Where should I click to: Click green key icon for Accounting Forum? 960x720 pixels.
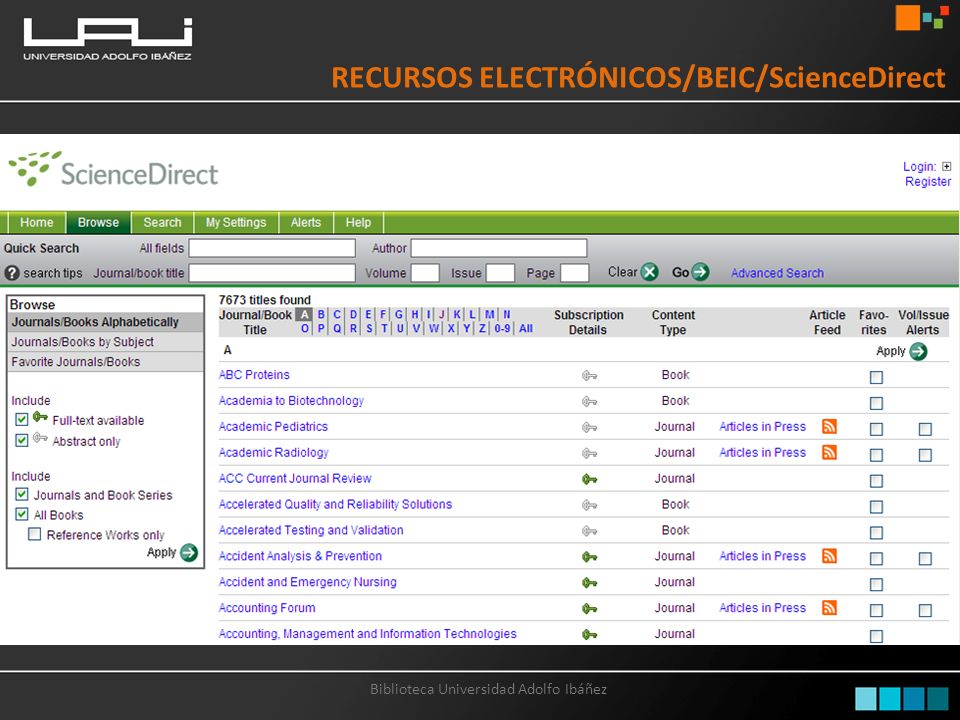tap(590, 609)
